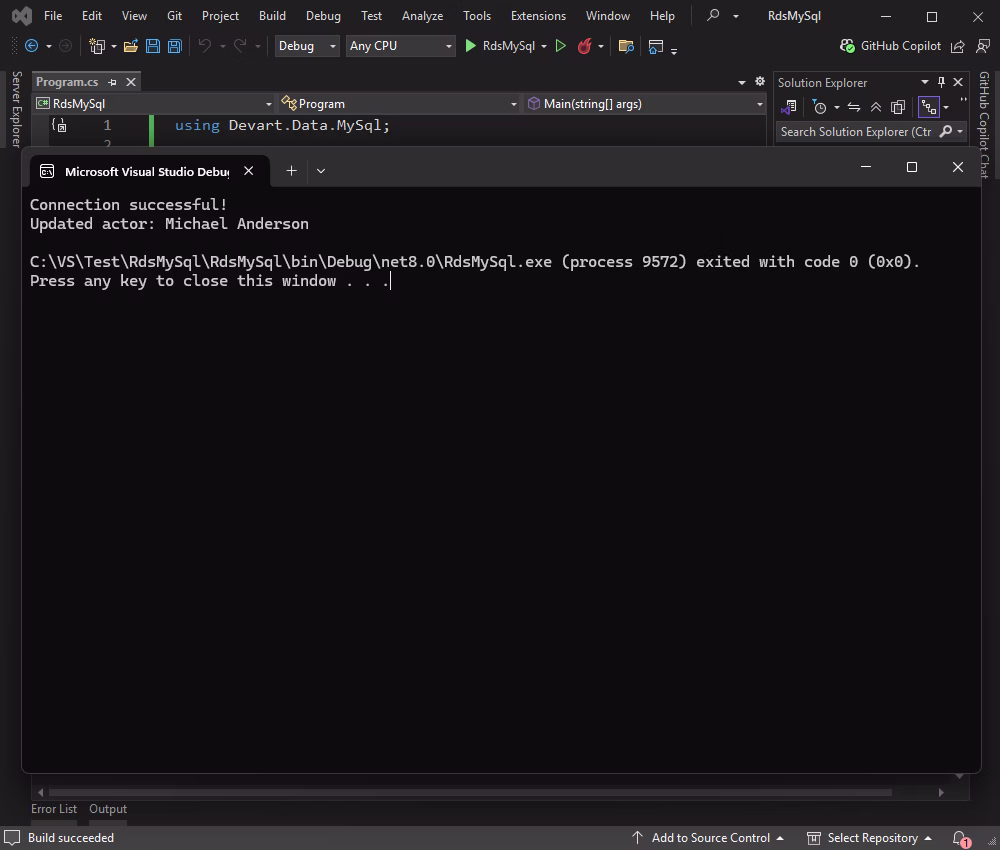
Task: Switch to the Output tab
Action: coord(108,809)
